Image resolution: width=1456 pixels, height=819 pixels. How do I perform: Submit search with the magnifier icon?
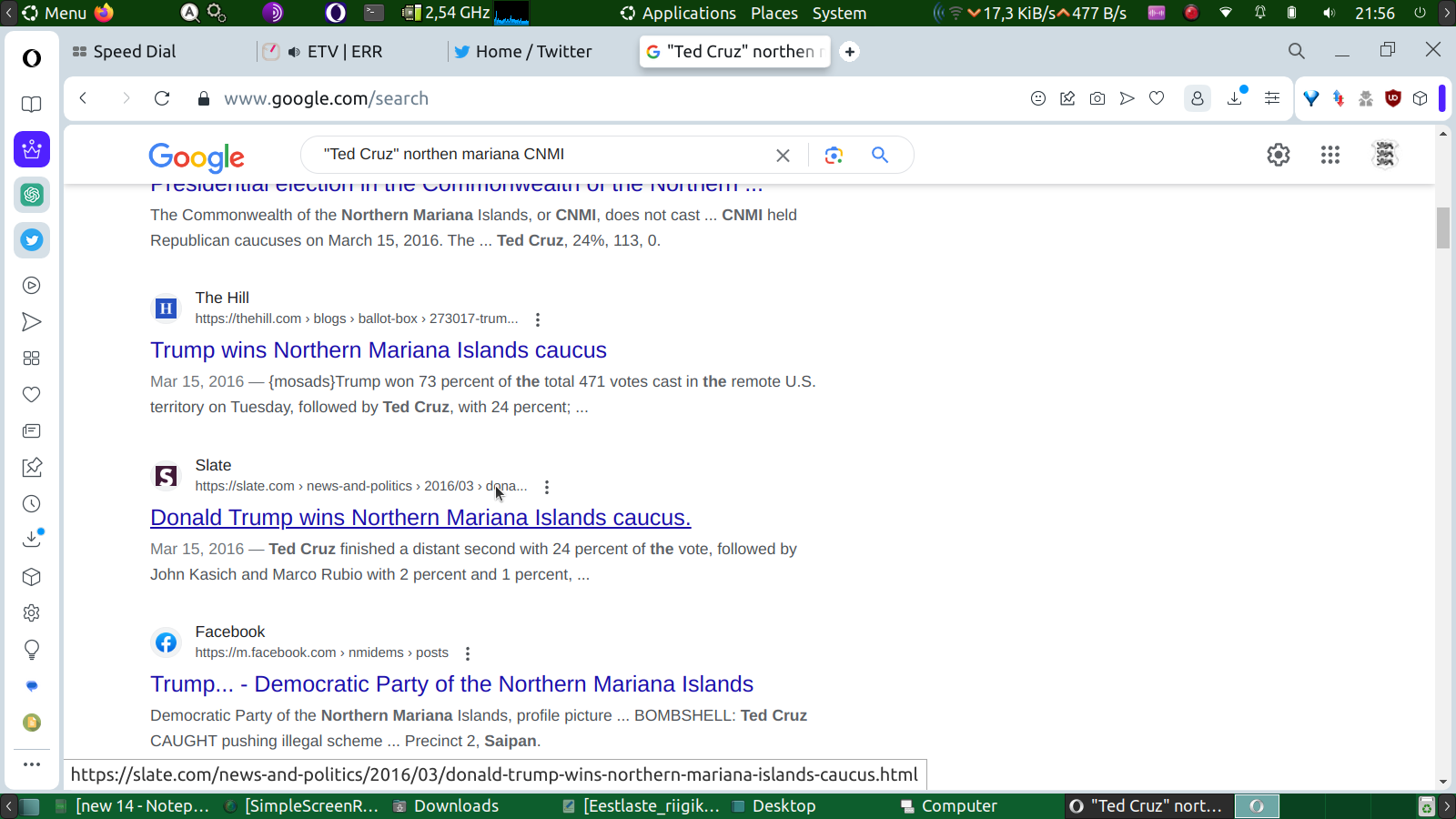(x=880, y=155)
